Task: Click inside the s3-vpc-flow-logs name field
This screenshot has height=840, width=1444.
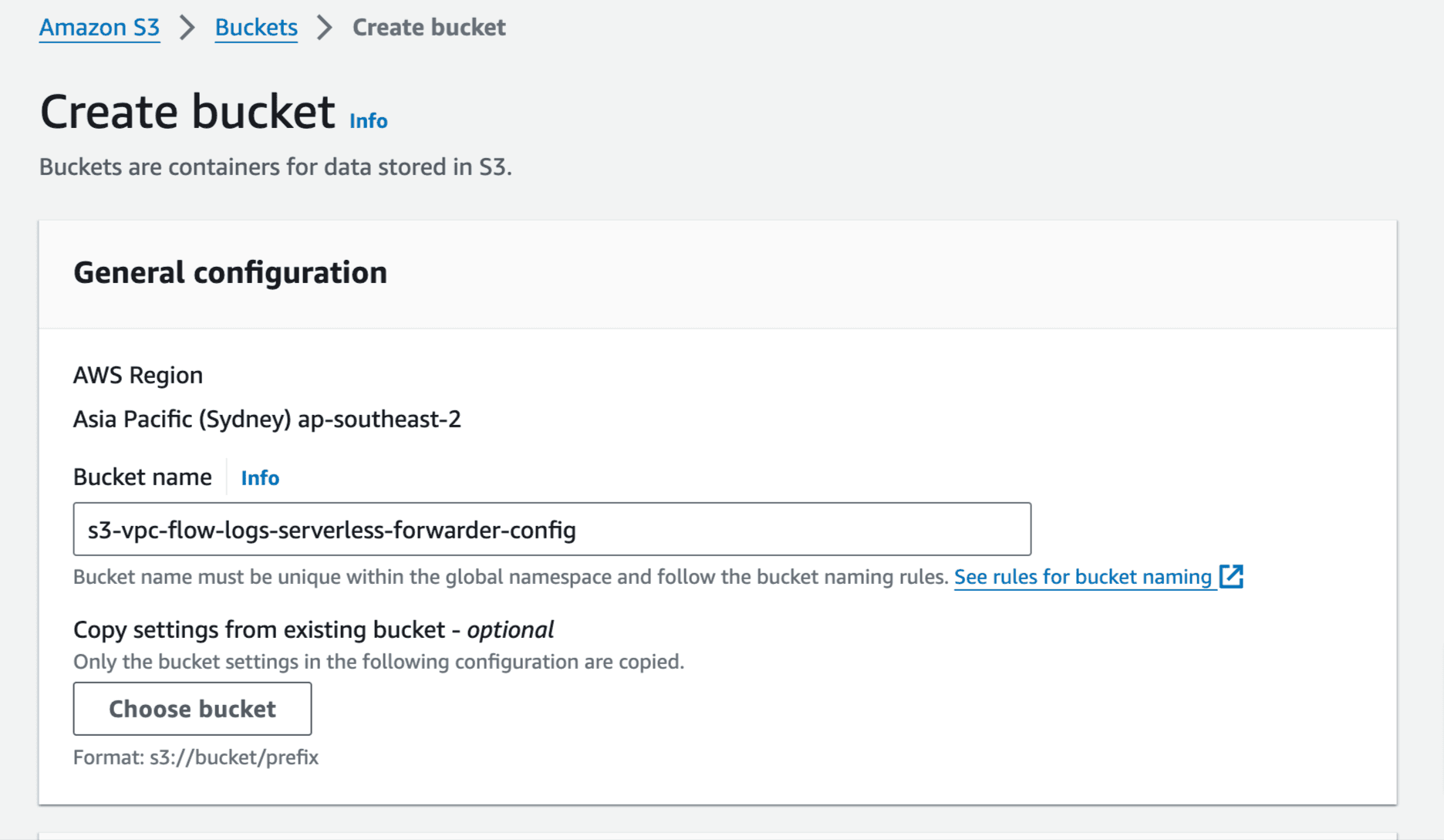Action: pyautogui.click(x=552, y=529)
